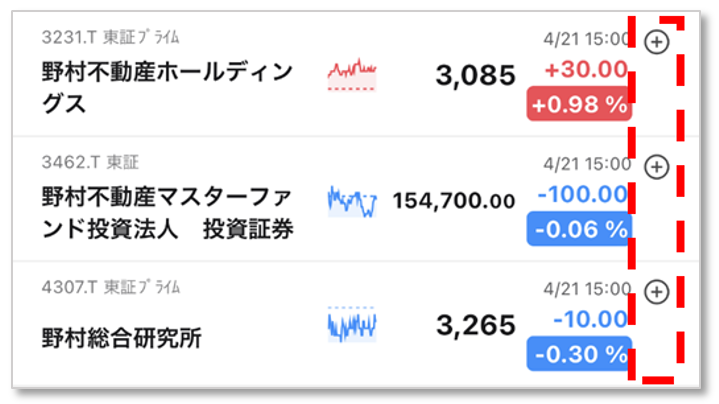
Task: Click the -0.06 % blue change badge
Action: pyautogui.click(x=579, y=229)
